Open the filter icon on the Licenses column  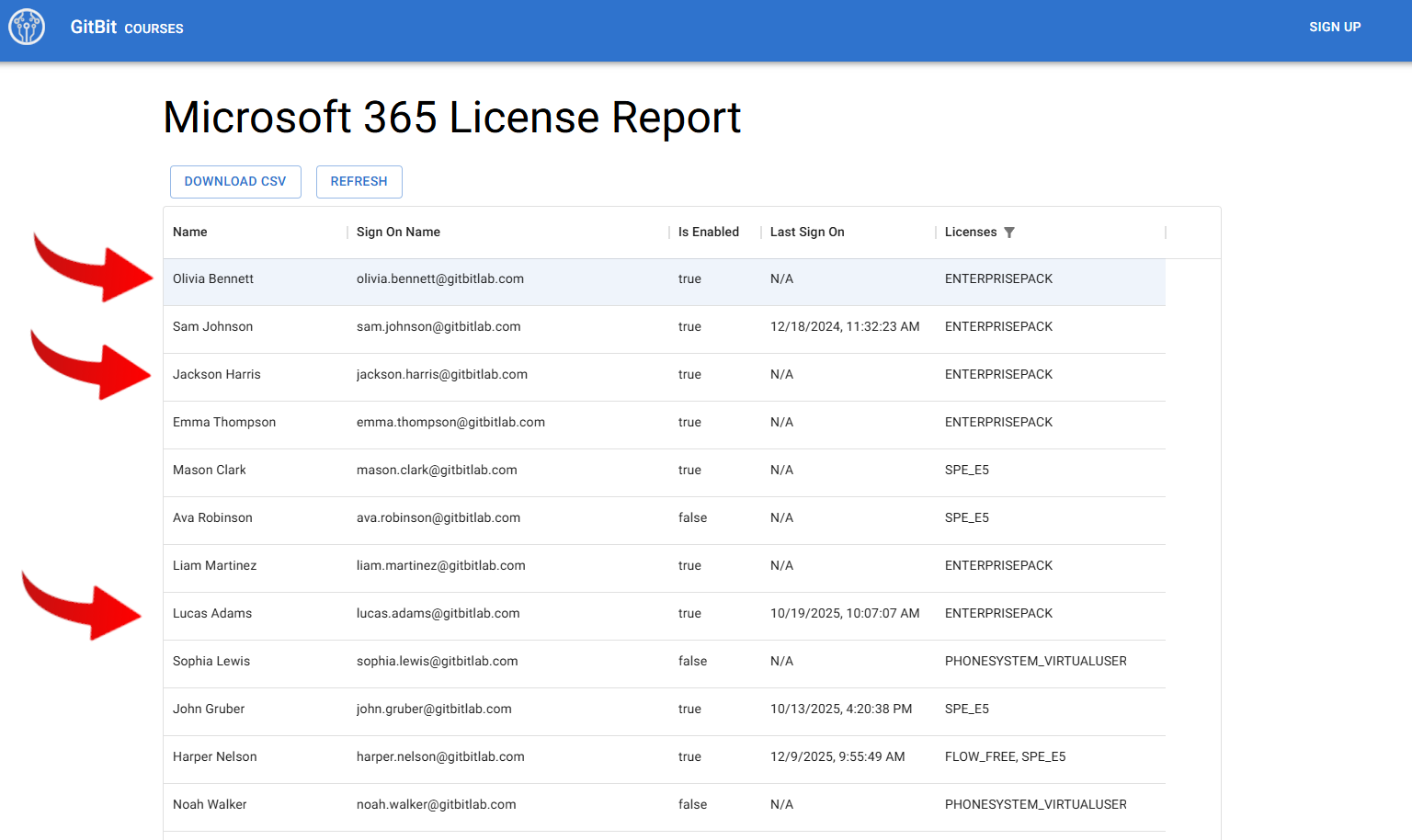coord(1009,232)
